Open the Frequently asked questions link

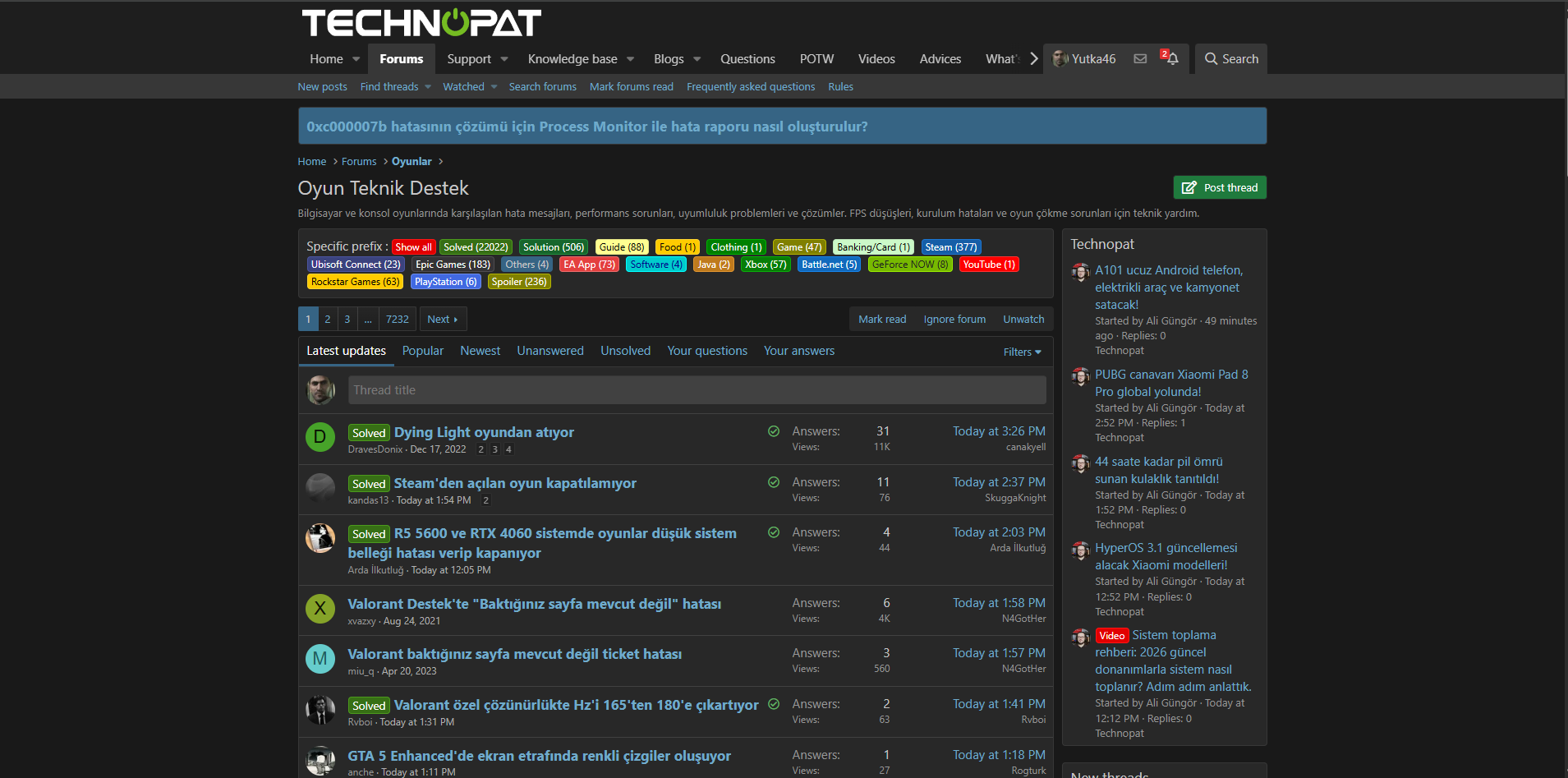click(751, 87)
